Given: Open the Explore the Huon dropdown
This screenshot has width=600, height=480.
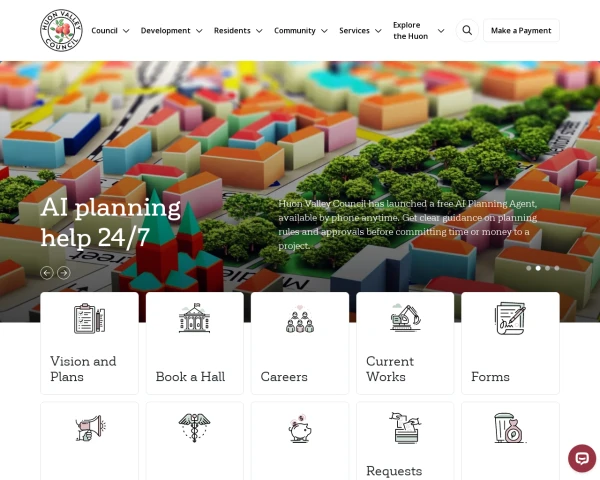Looking at the screenshot, I should click(x=419, y=31).
